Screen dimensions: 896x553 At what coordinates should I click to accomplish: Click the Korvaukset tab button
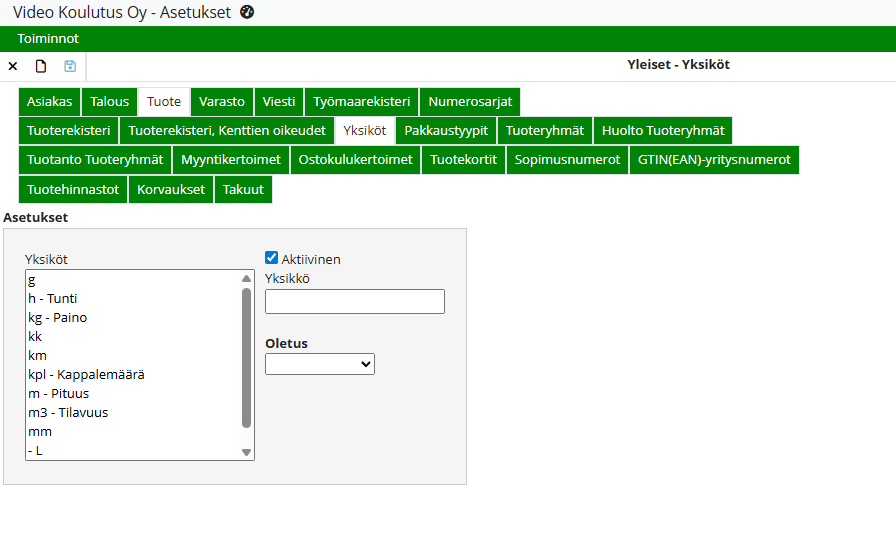point(171,189)
